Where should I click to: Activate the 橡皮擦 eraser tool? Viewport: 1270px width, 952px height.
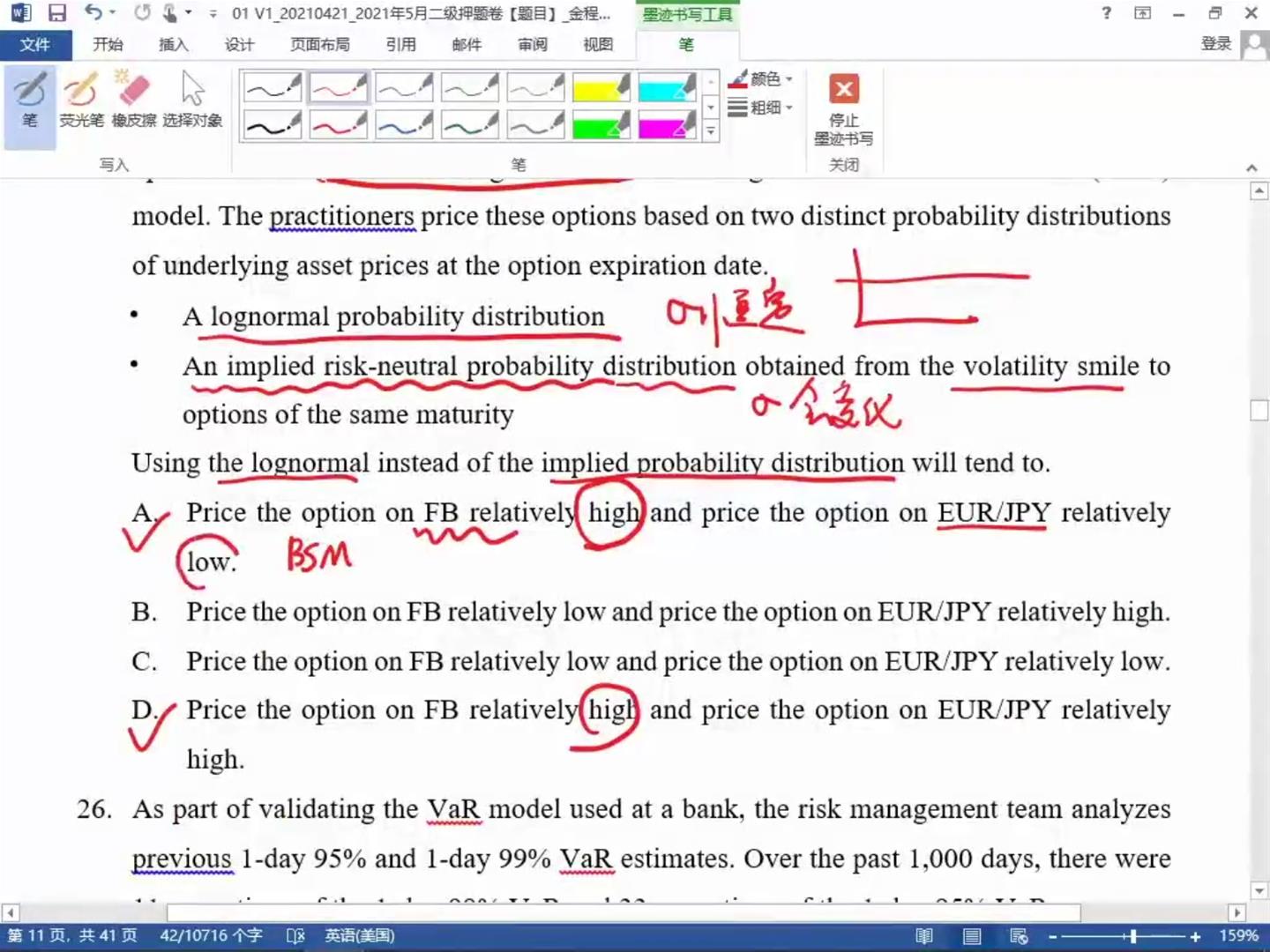coord(134,102)
